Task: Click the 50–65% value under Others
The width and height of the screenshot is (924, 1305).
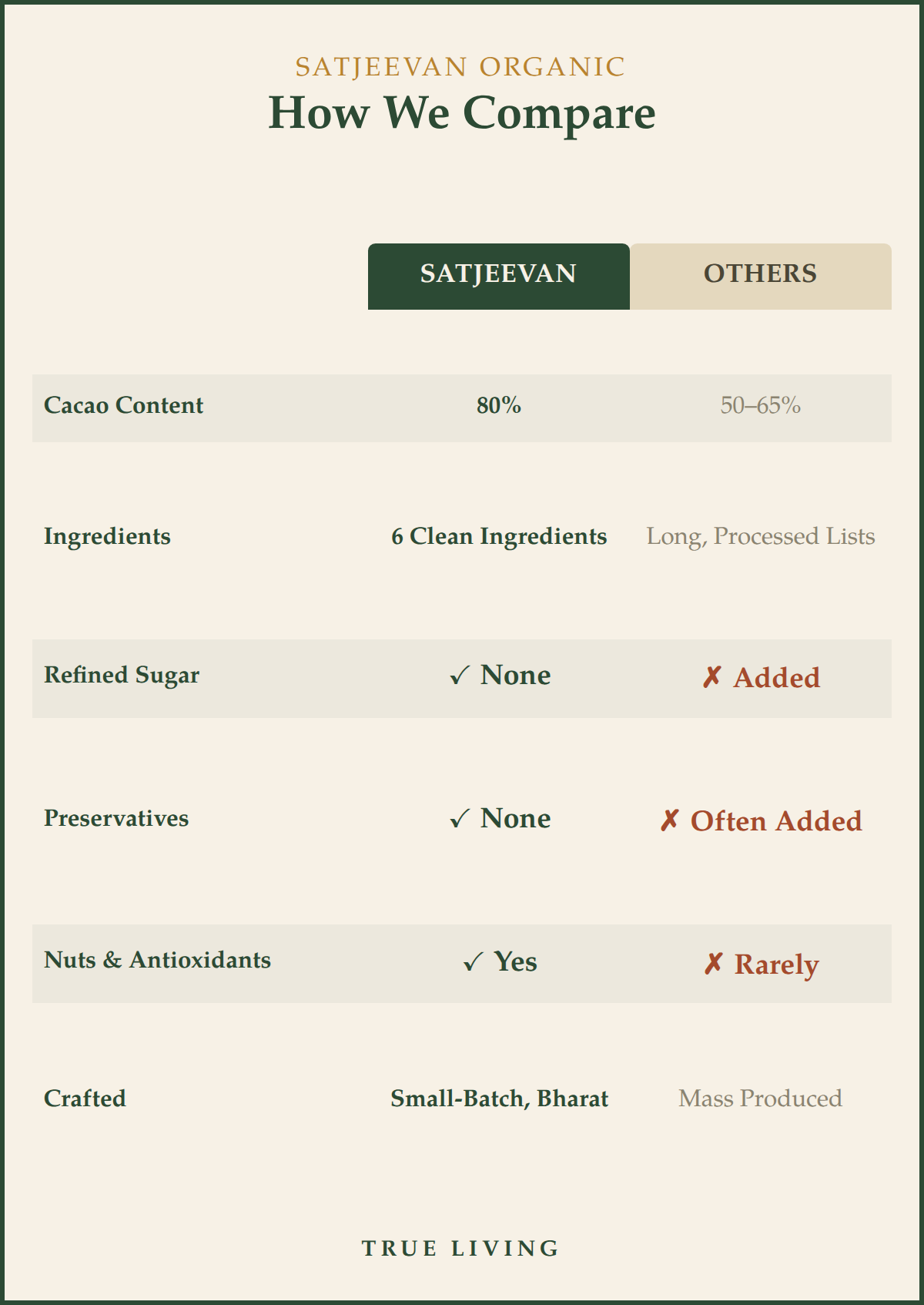Action: (x=761, y=405)
